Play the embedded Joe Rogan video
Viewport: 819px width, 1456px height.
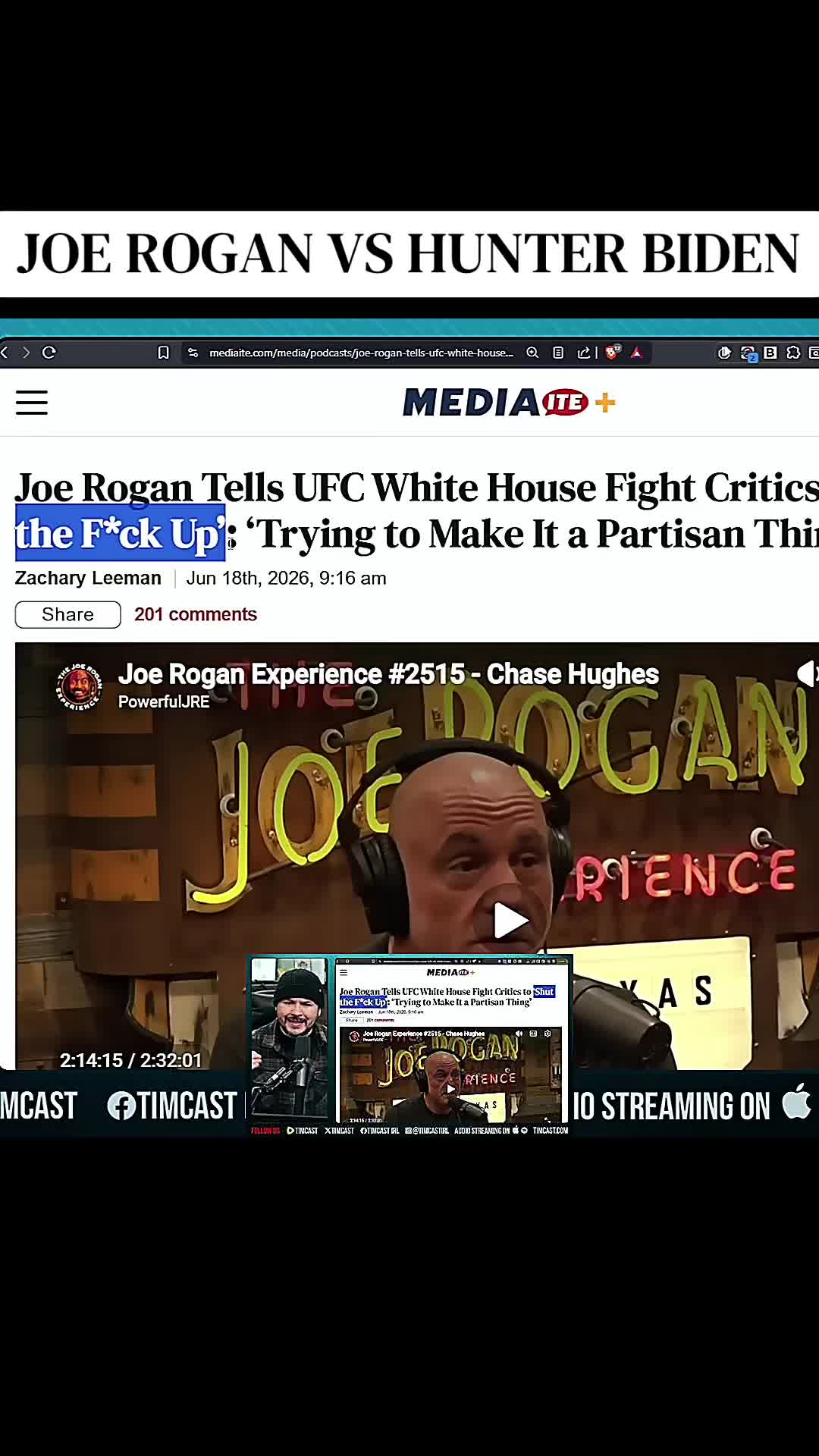point(510,921)
